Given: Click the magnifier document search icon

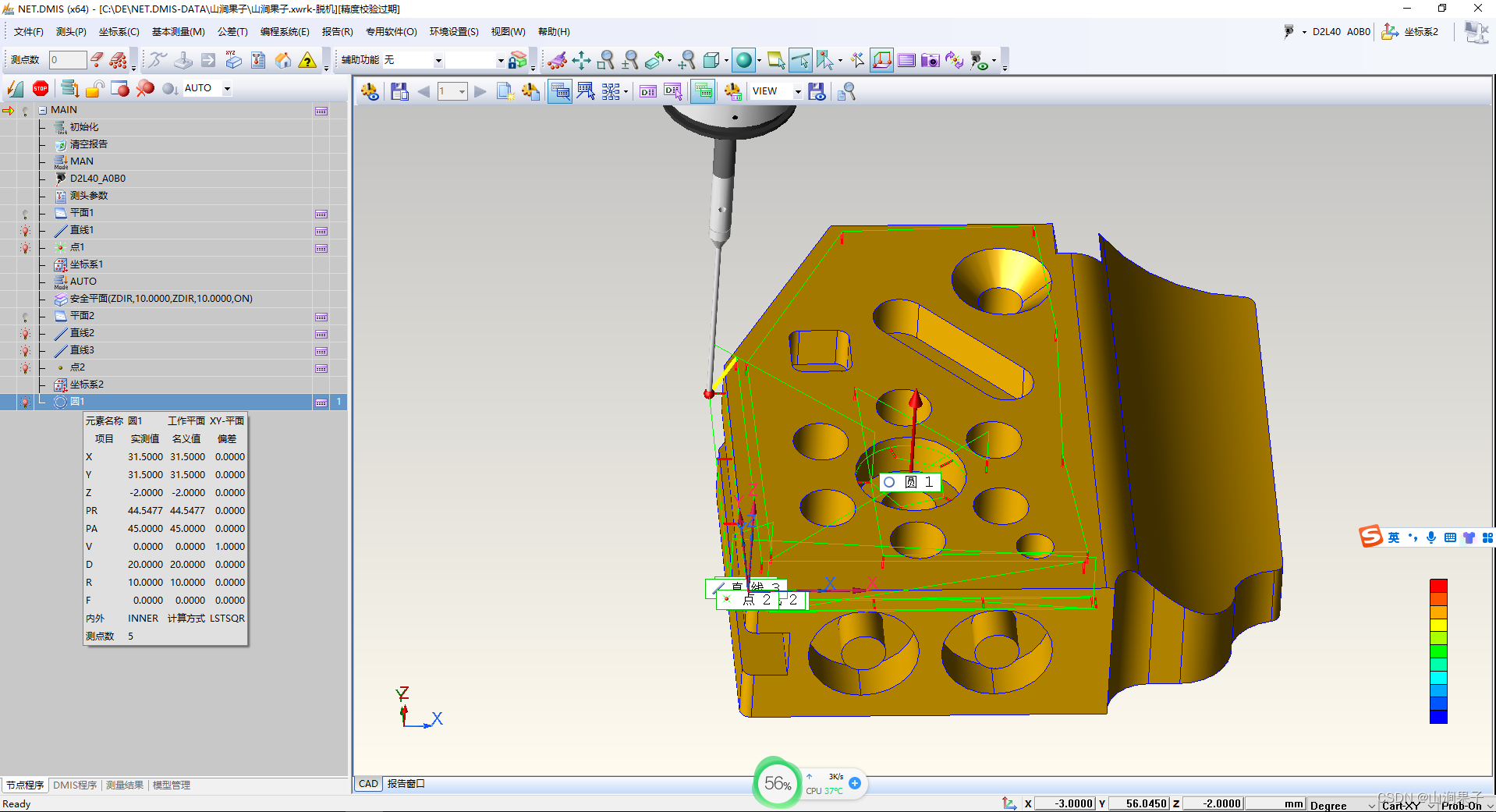Looking at the screenshot, I should point(846,92).
